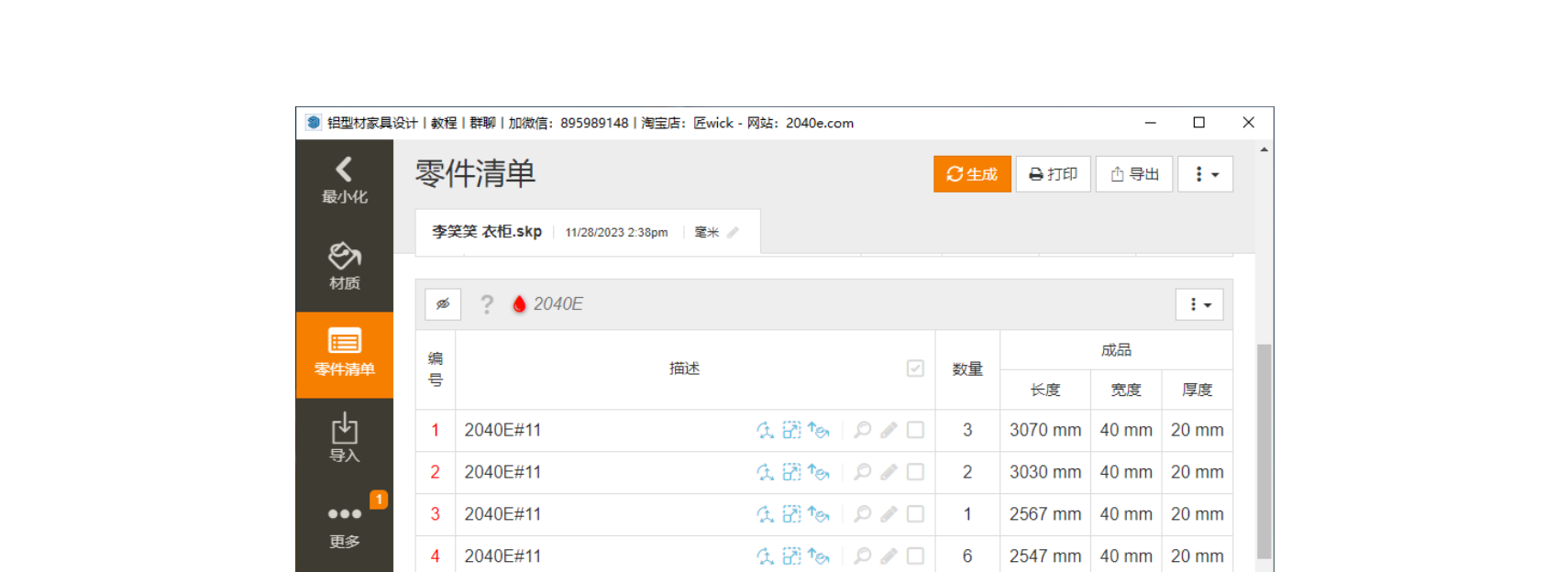Click the axes icon in row 3

[765, 514]
